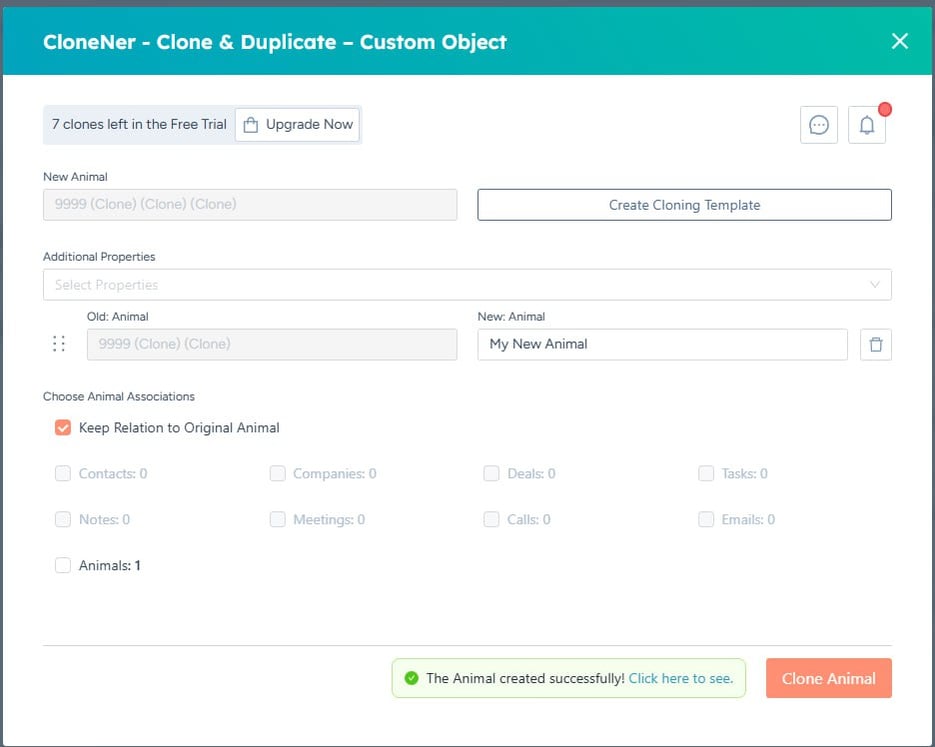This screenshot has height=747, width=935.
Task: Delete the Animal property mapping row
Action: [x=876, y=345]
